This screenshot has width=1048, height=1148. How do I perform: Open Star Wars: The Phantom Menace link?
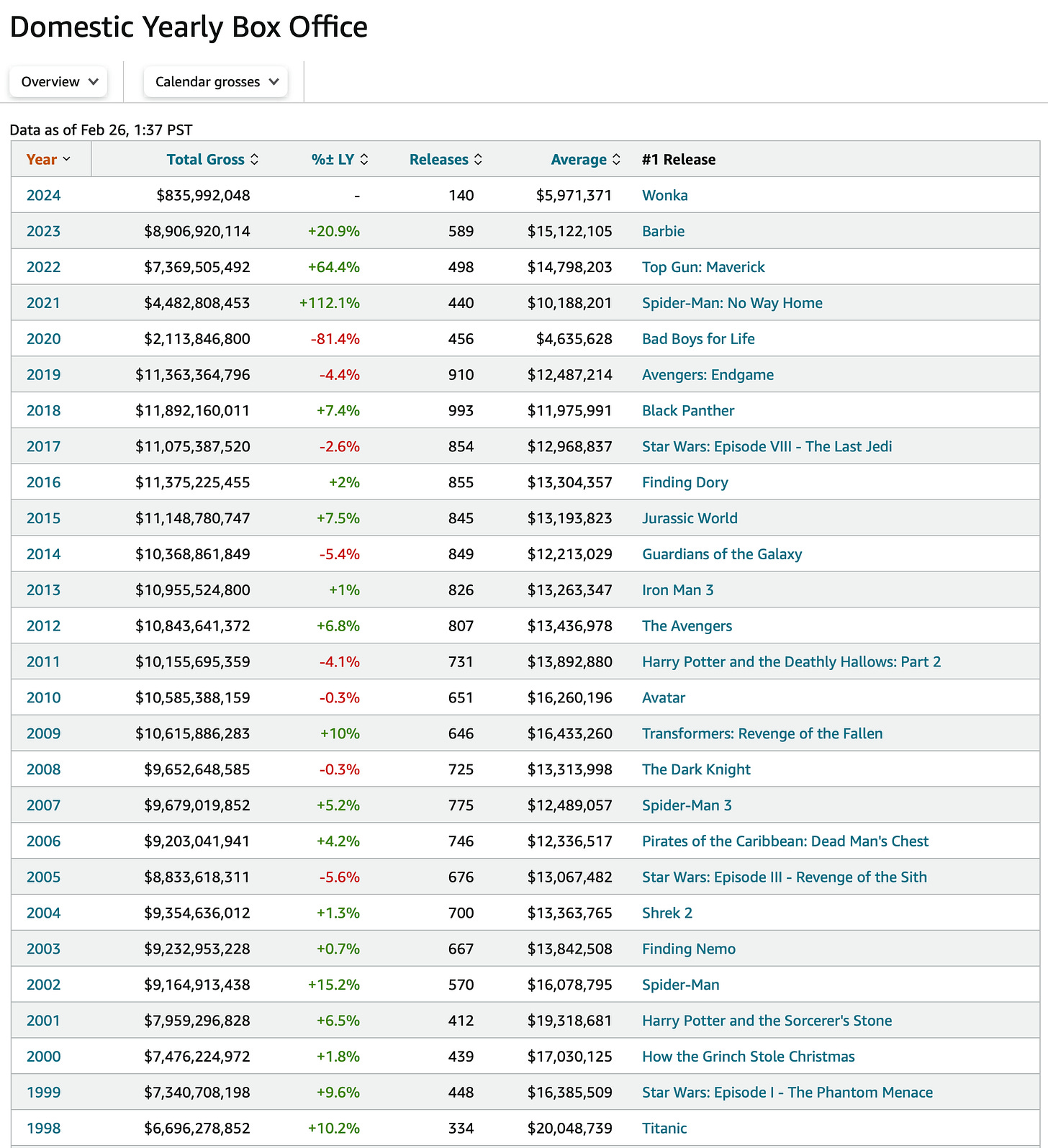click(x=787, y=1093)
